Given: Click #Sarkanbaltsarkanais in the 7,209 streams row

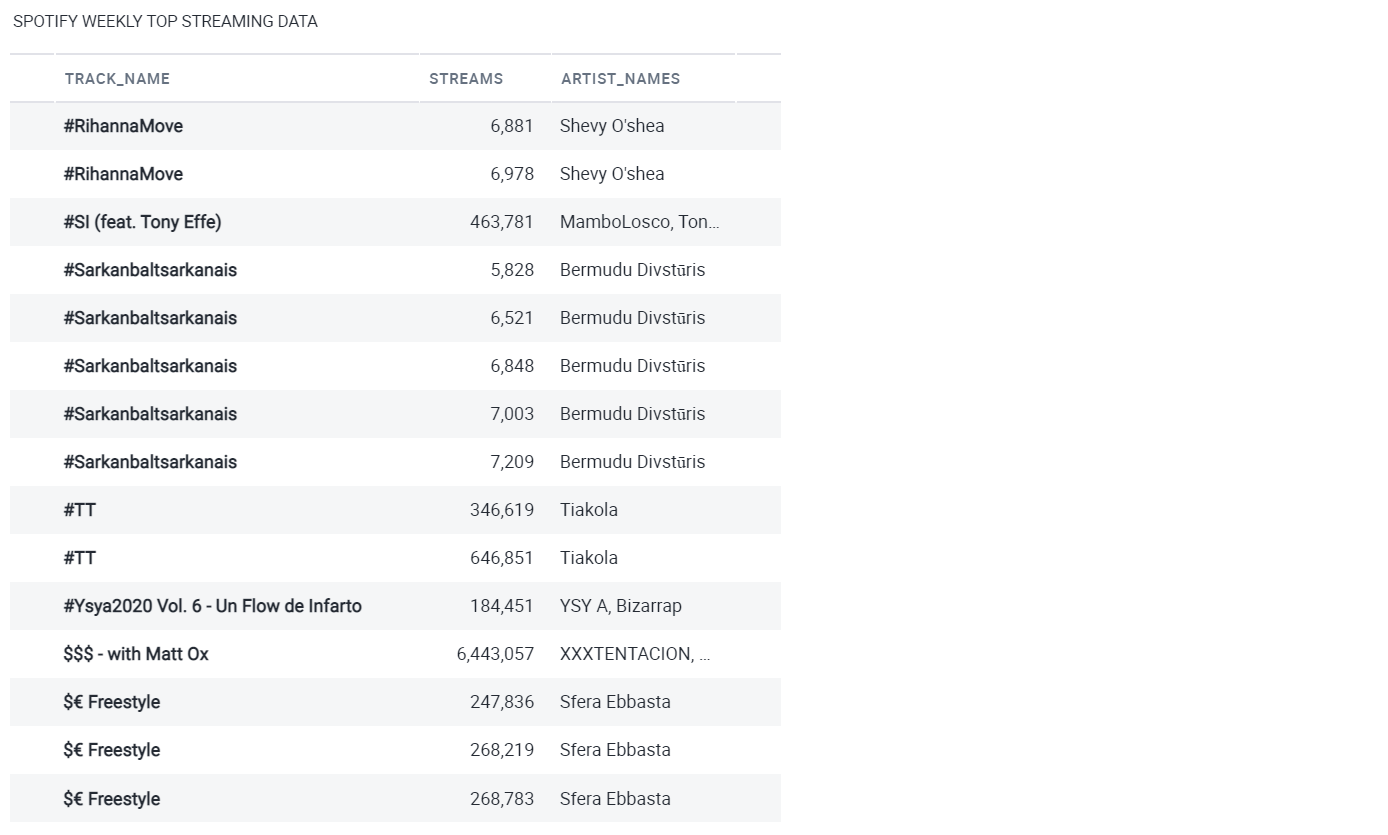Looking at the screenshot, I should pos(150,462).
